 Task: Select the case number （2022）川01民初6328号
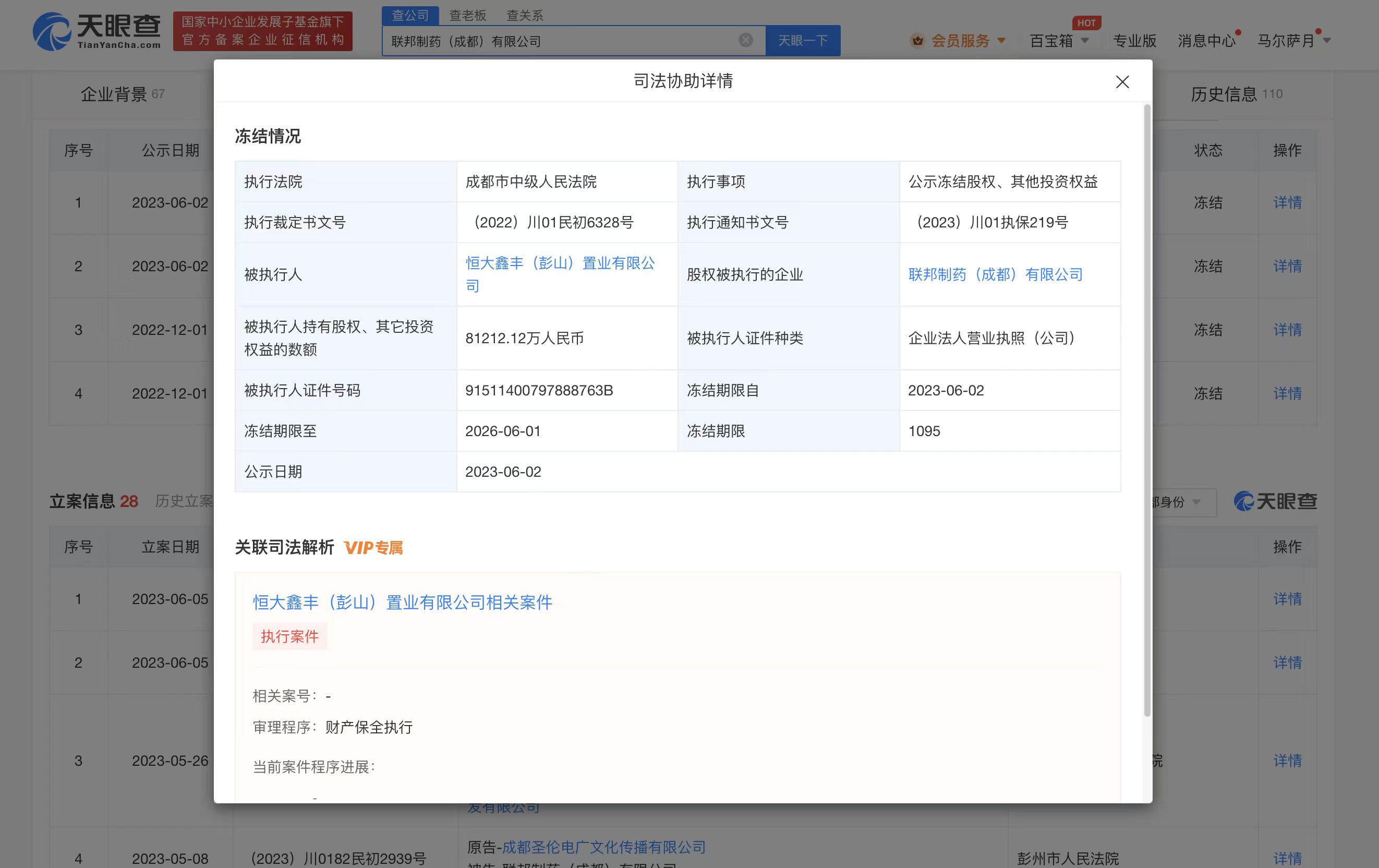[x=550, y=222]
